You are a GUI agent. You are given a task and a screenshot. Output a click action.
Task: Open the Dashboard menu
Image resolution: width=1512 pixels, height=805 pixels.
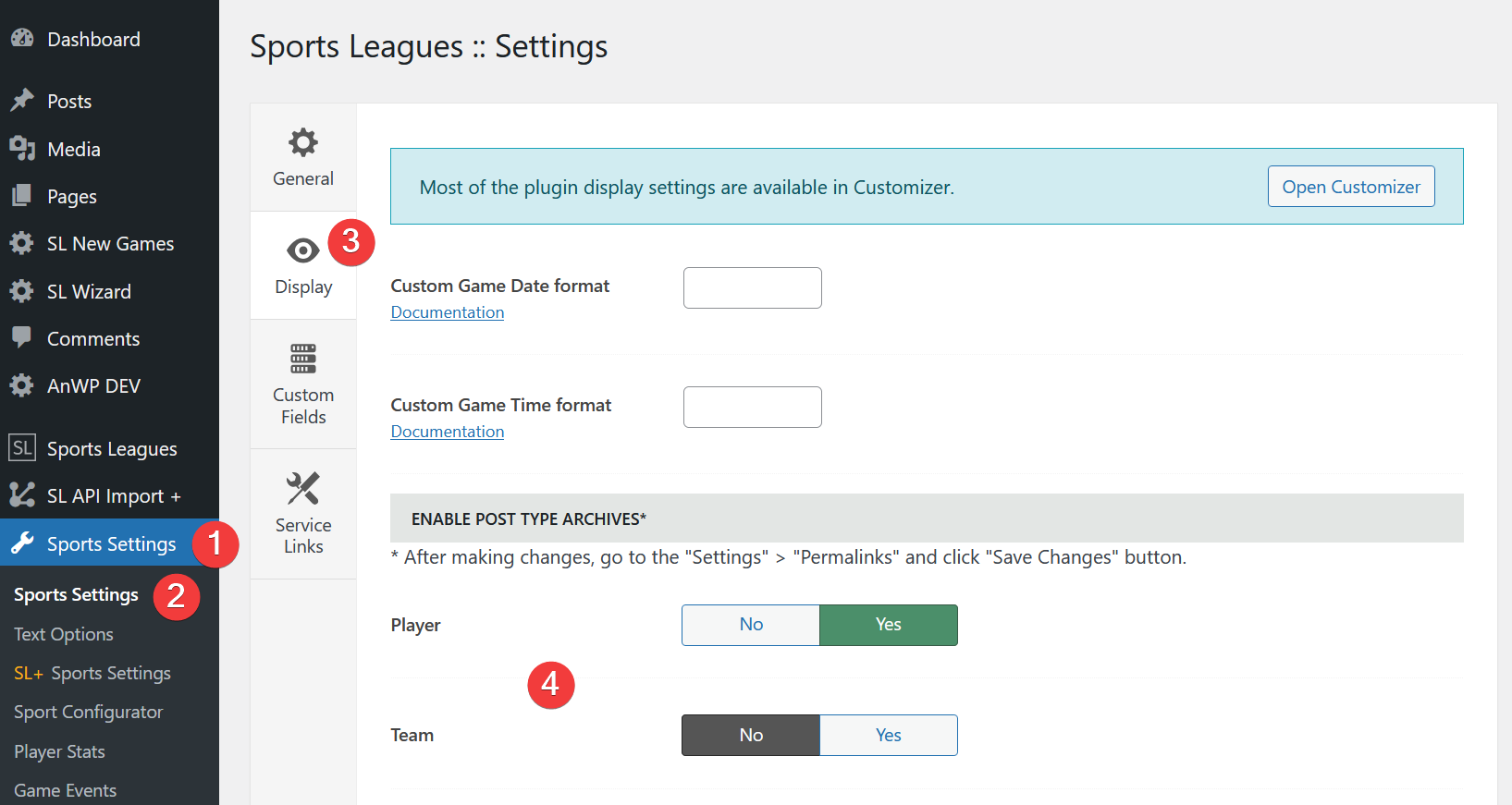109,39
